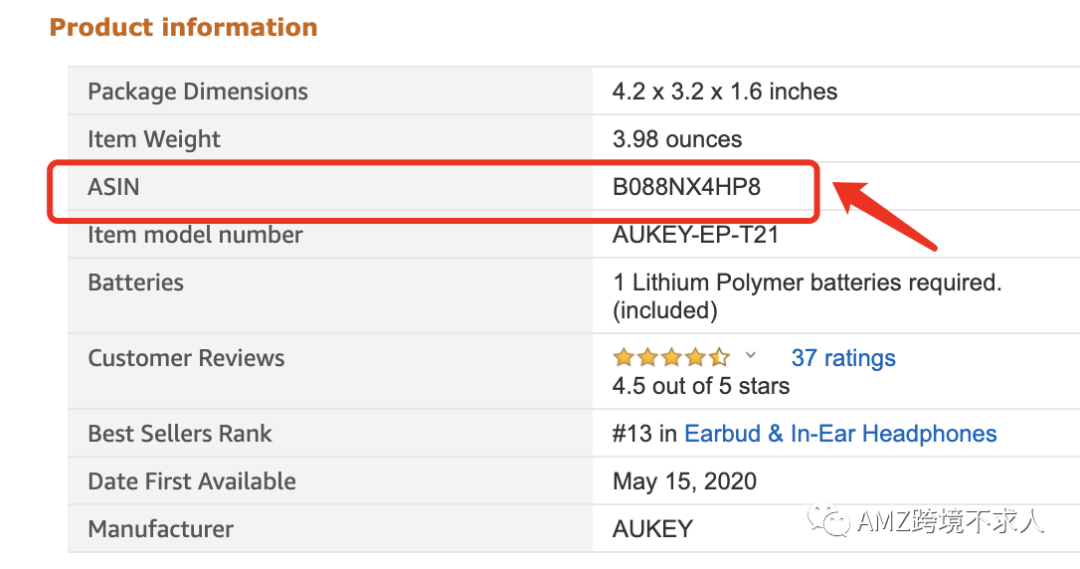This screenshot has height=569, width=1080.
Task: Click the Customer Reviews label
Action: [186, 358]
